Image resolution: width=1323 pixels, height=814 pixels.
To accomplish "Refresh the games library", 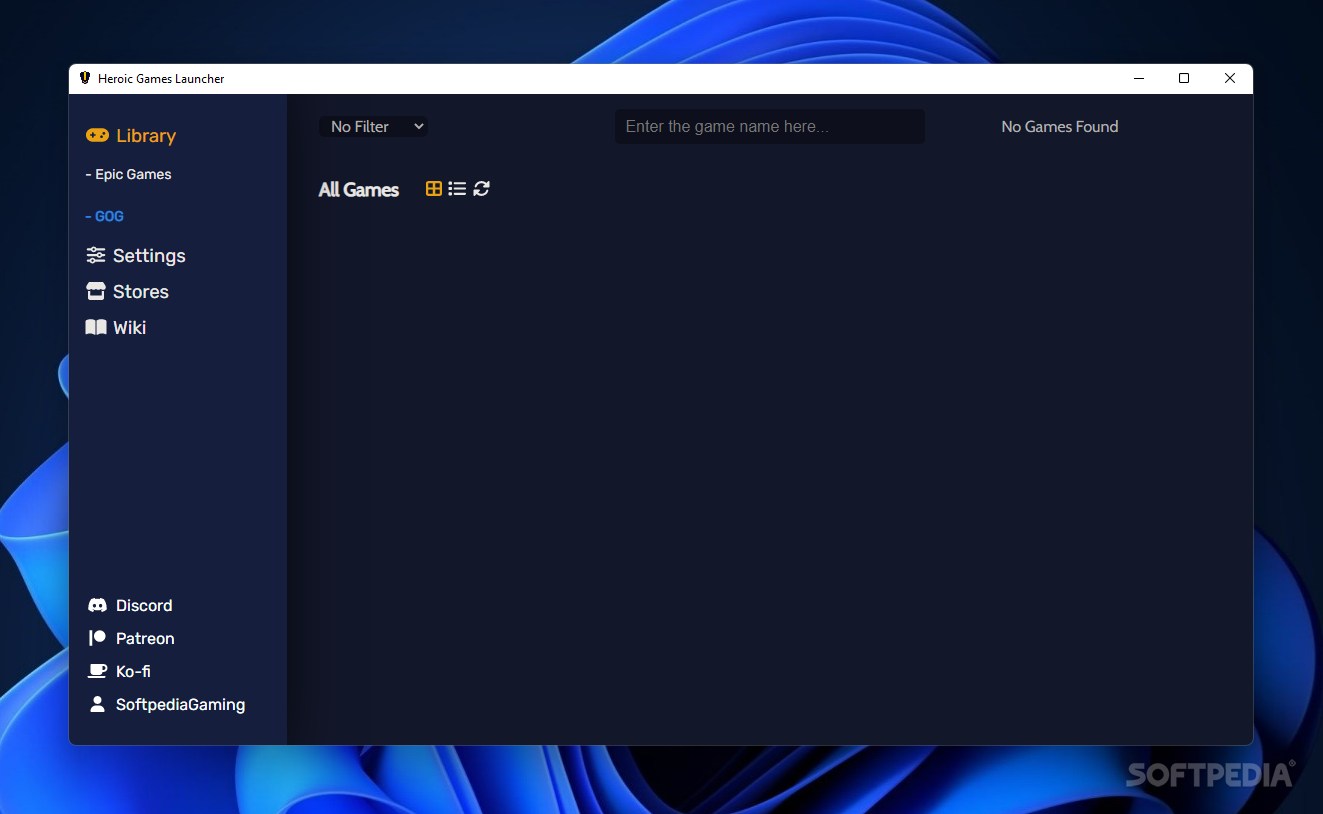I will click(x=481, y=188).
